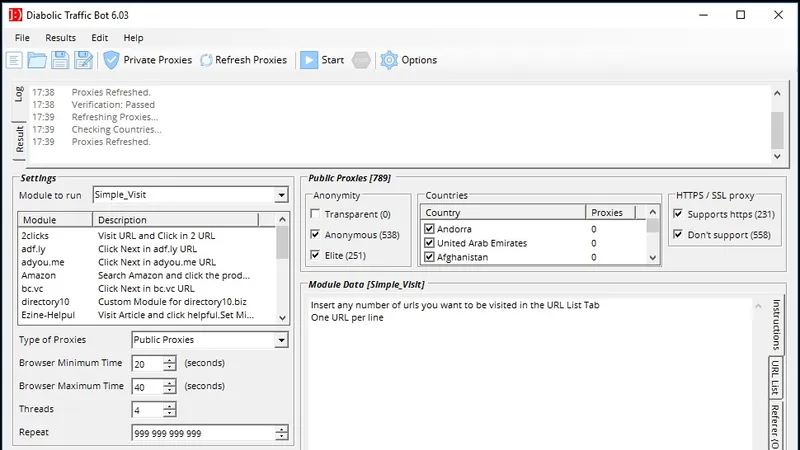Open Options via the gear icon

click(389, 60)
